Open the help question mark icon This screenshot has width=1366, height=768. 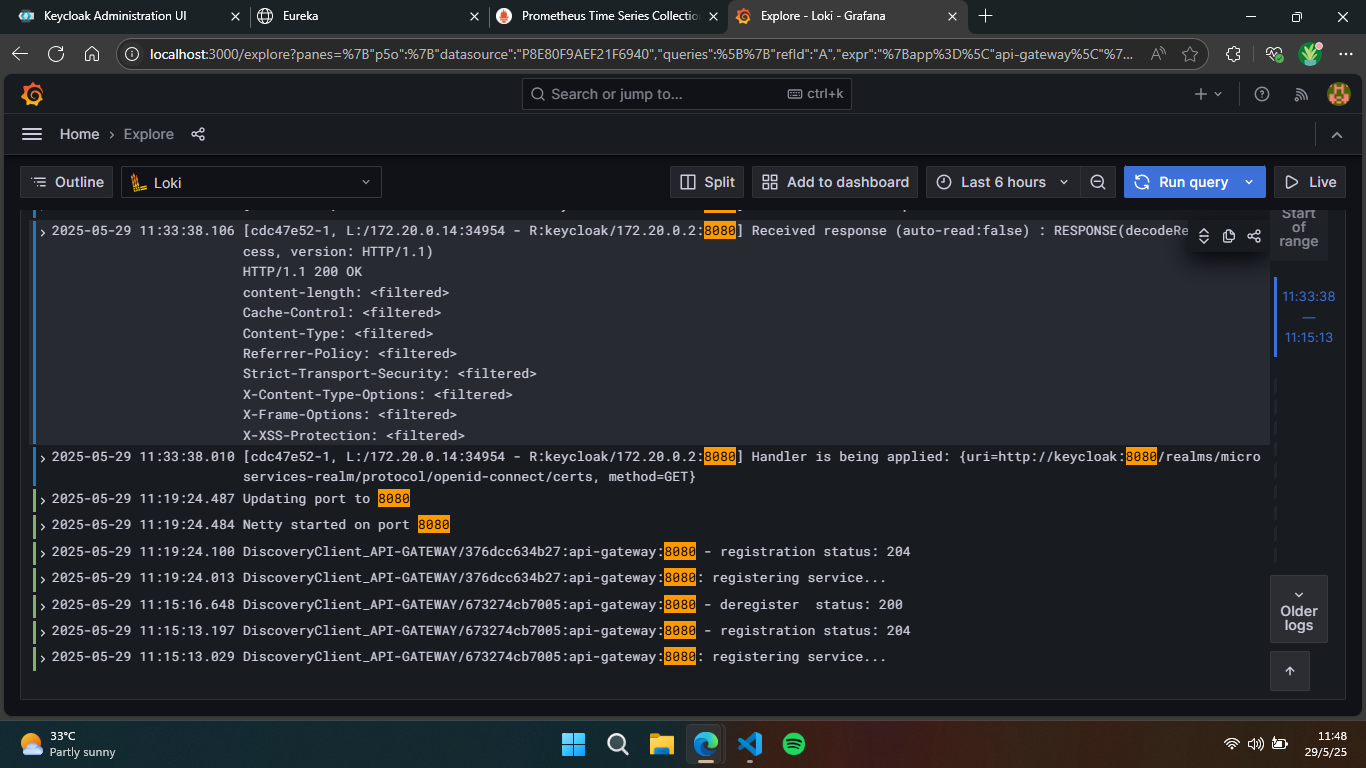coord(1262,94)
